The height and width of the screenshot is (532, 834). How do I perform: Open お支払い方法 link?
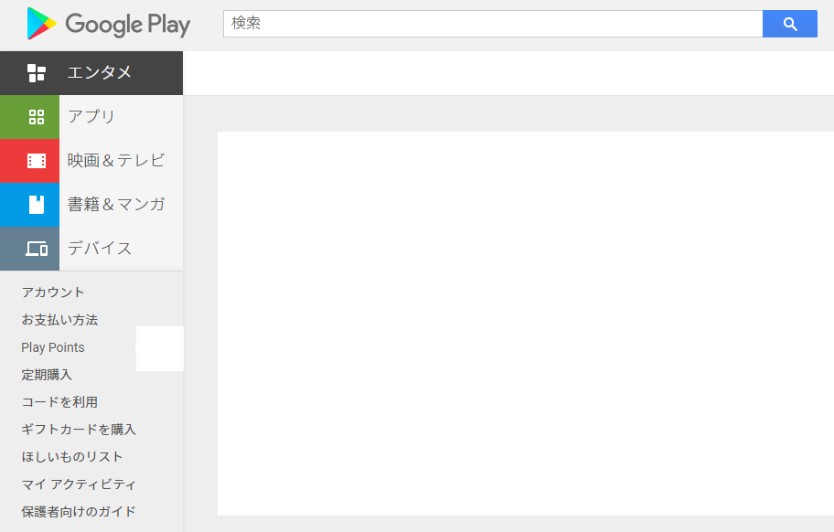pos(60,320)
